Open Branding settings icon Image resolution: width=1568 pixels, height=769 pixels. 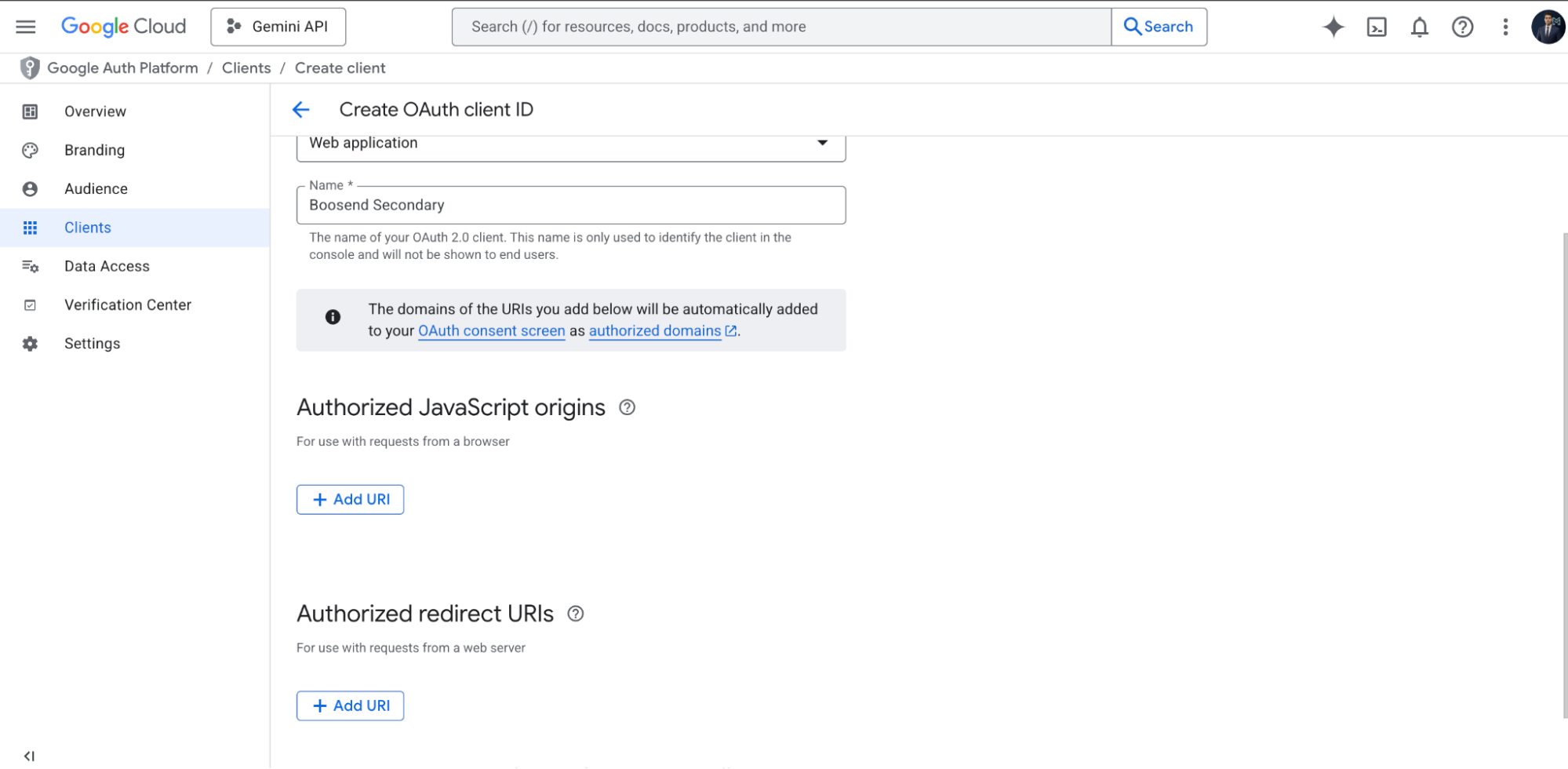(30, 150)
